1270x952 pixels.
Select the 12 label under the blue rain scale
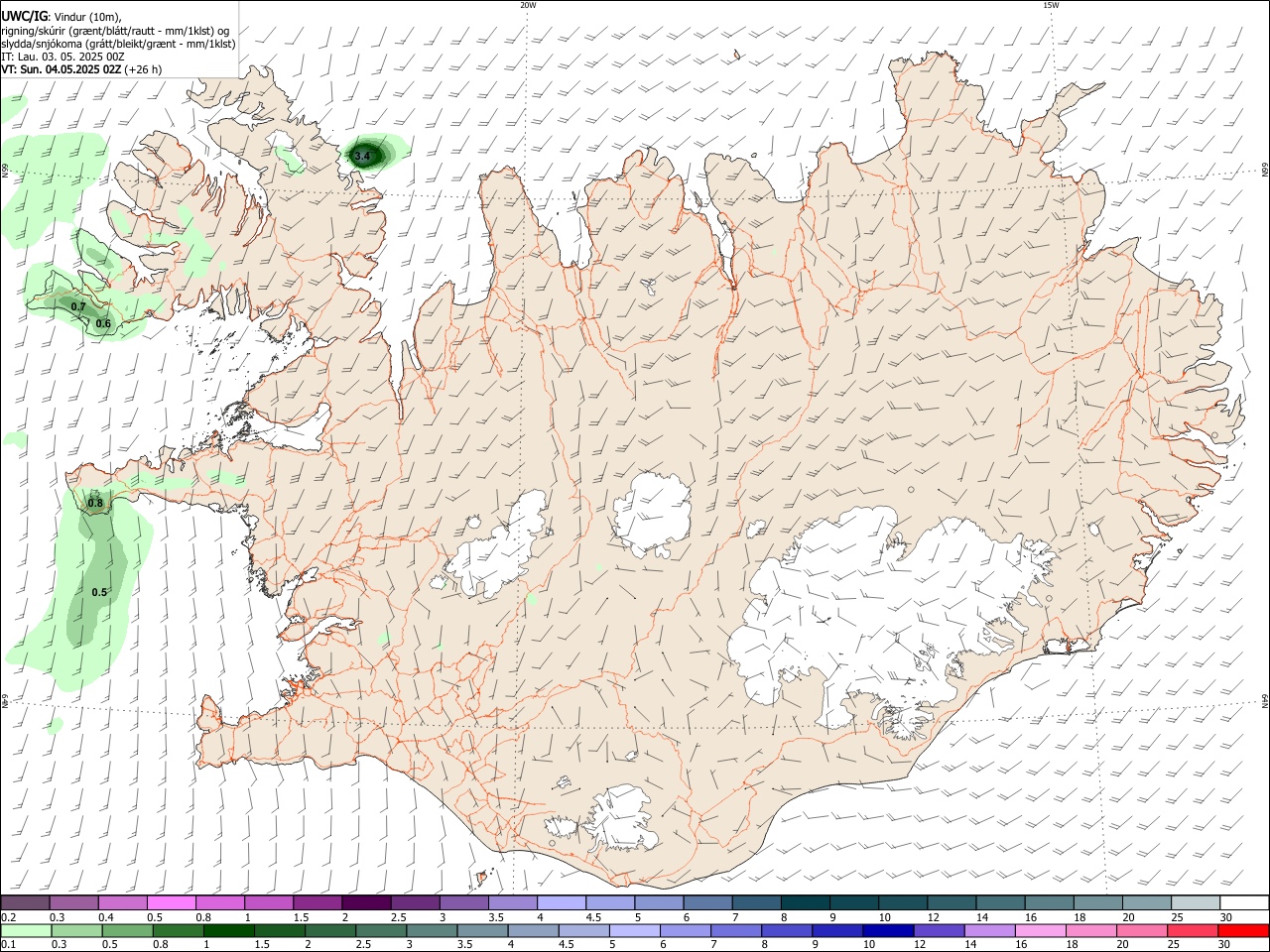(920, 945)
